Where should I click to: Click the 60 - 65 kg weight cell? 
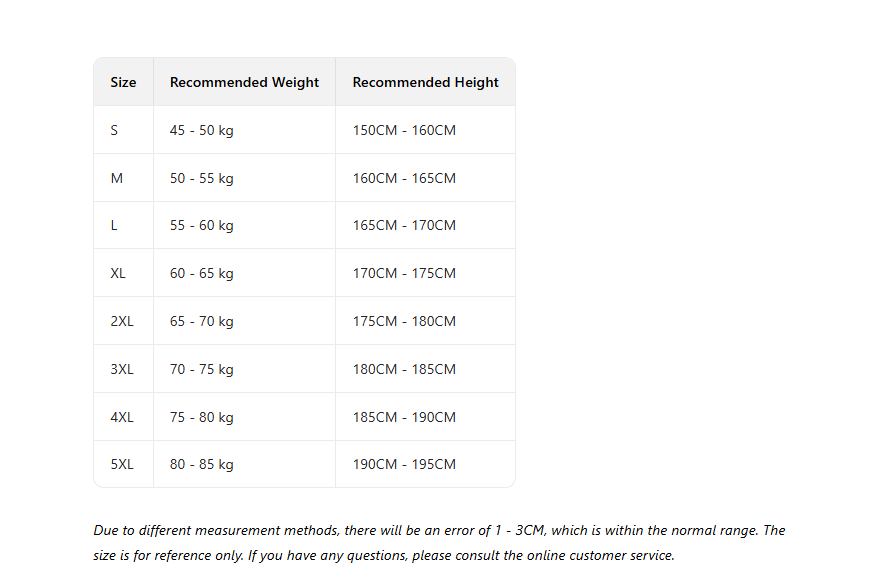[244, 273]
